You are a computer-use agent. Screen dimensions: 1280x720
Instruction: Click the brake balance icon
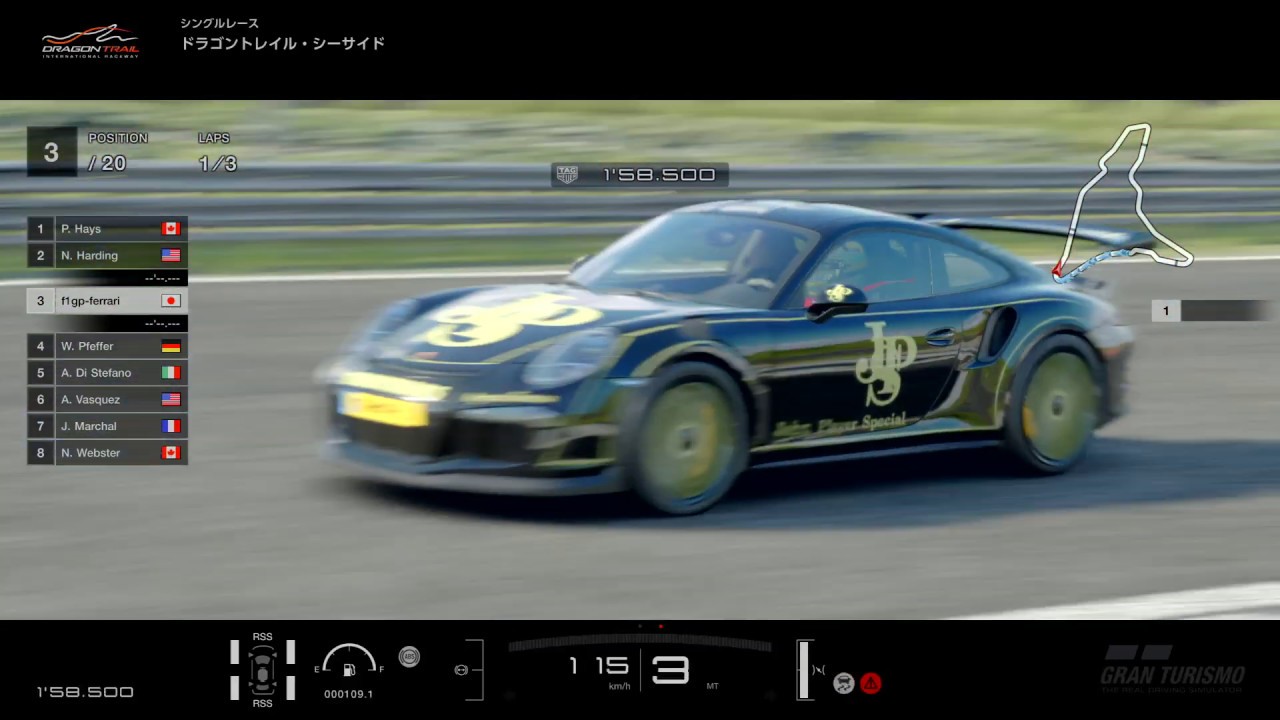(819, 670)
